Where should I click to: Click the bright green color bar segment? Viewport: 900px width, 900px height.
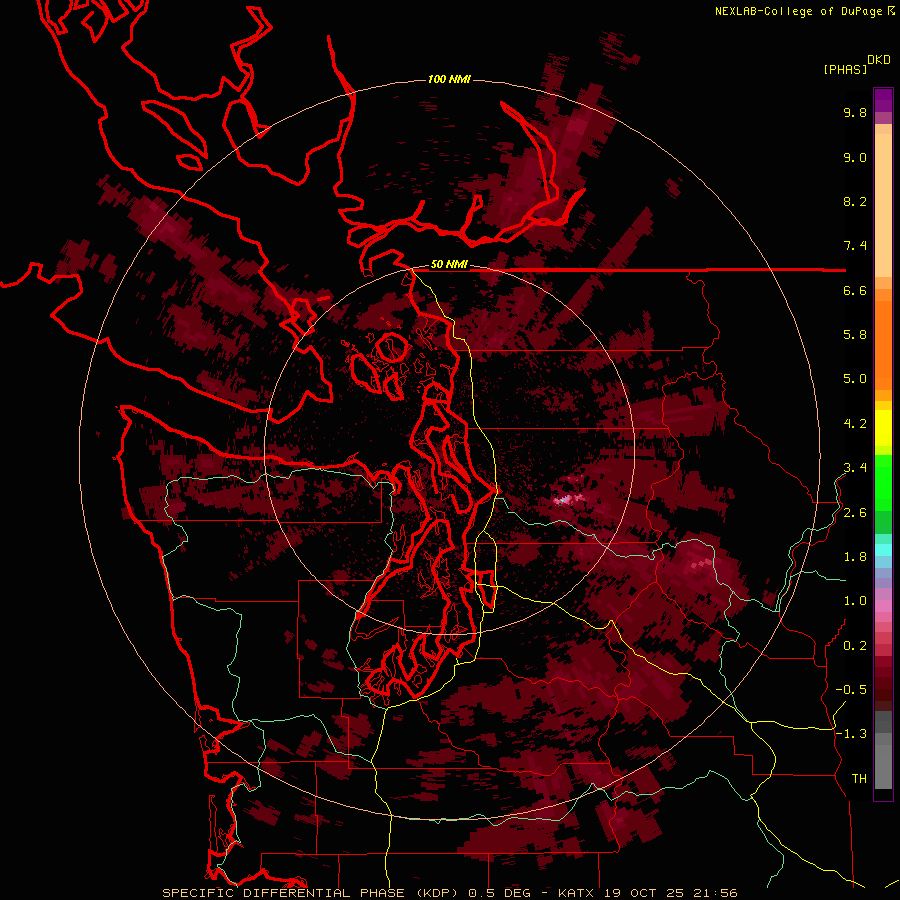pos(883,482)
